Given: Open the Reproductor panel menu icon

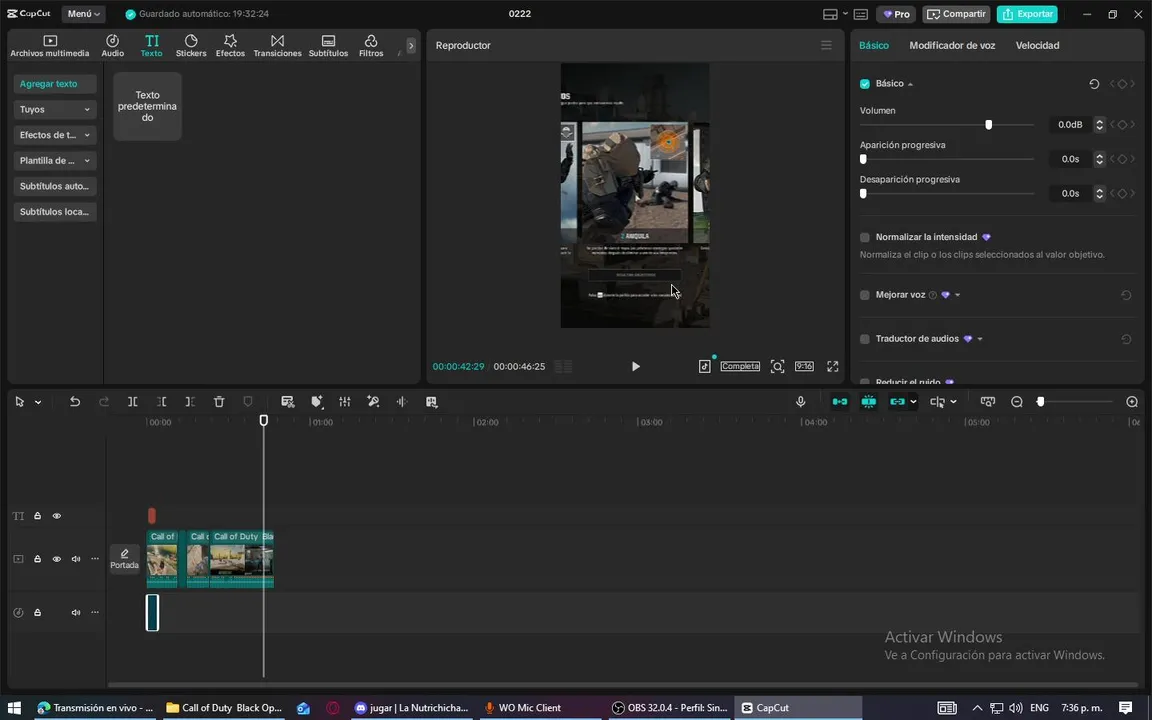Looking at the screenshot, I should (x=827, y=46).
